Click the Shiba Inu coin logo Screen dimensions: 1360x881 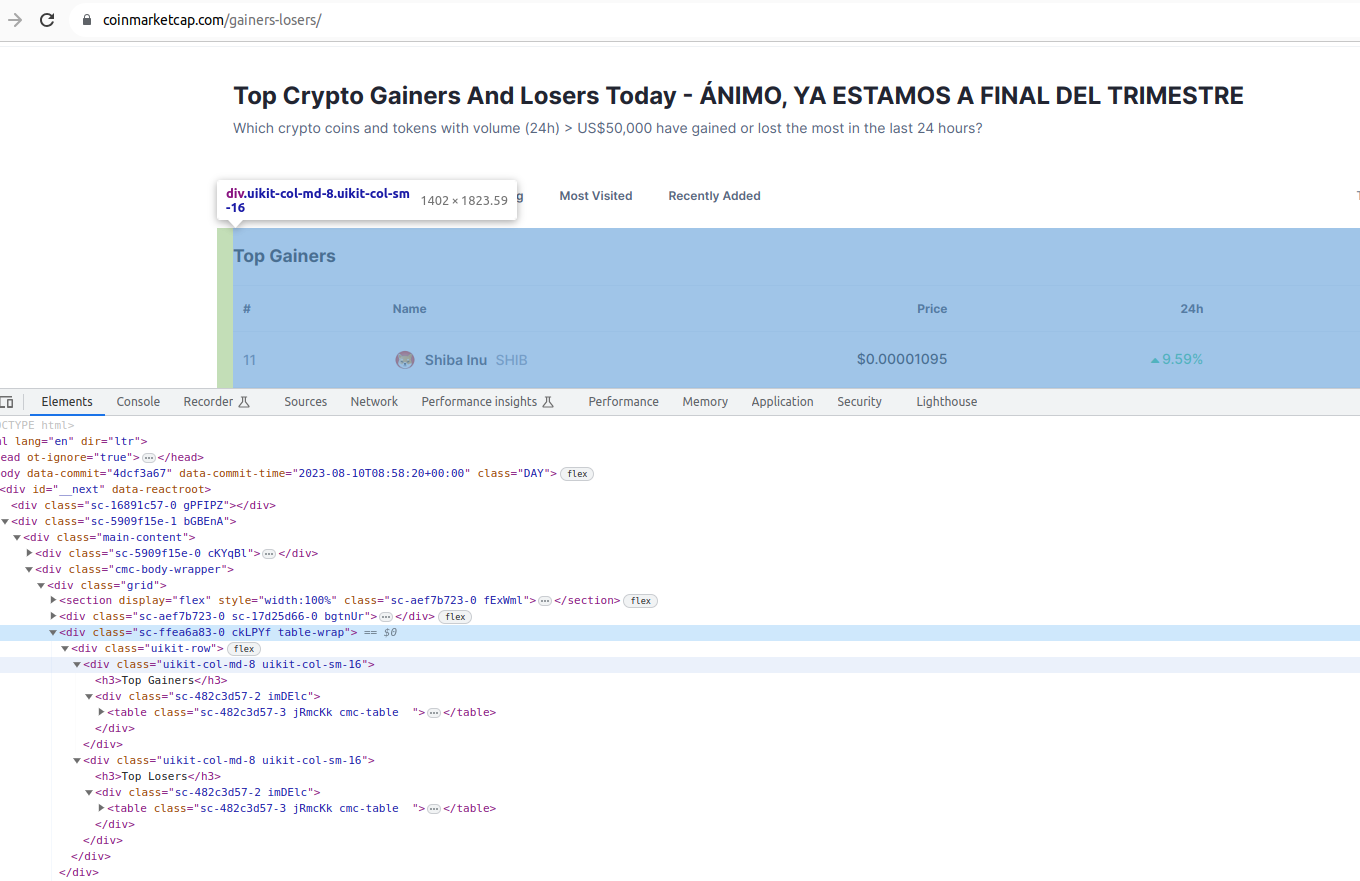tap(405, 360)
